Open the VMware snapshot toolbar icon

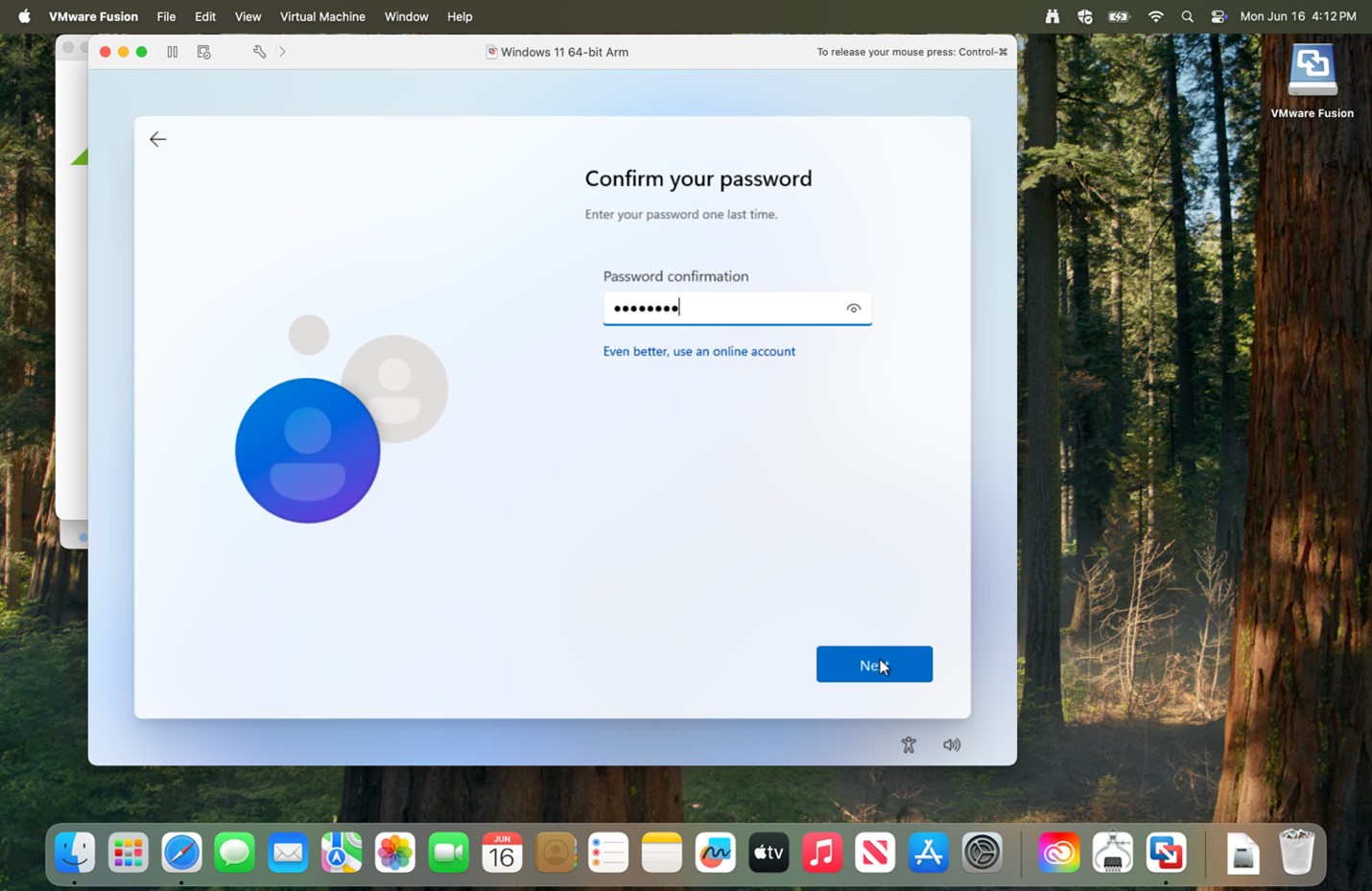click(x=203, y=52)
